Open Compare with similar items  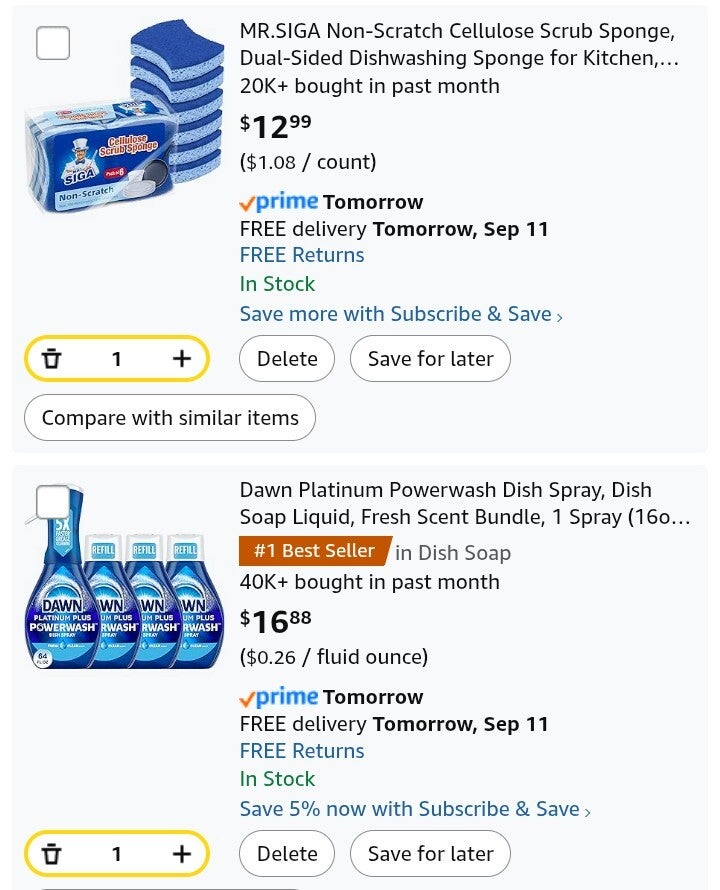pyautogui.click(x=170, y=418)
